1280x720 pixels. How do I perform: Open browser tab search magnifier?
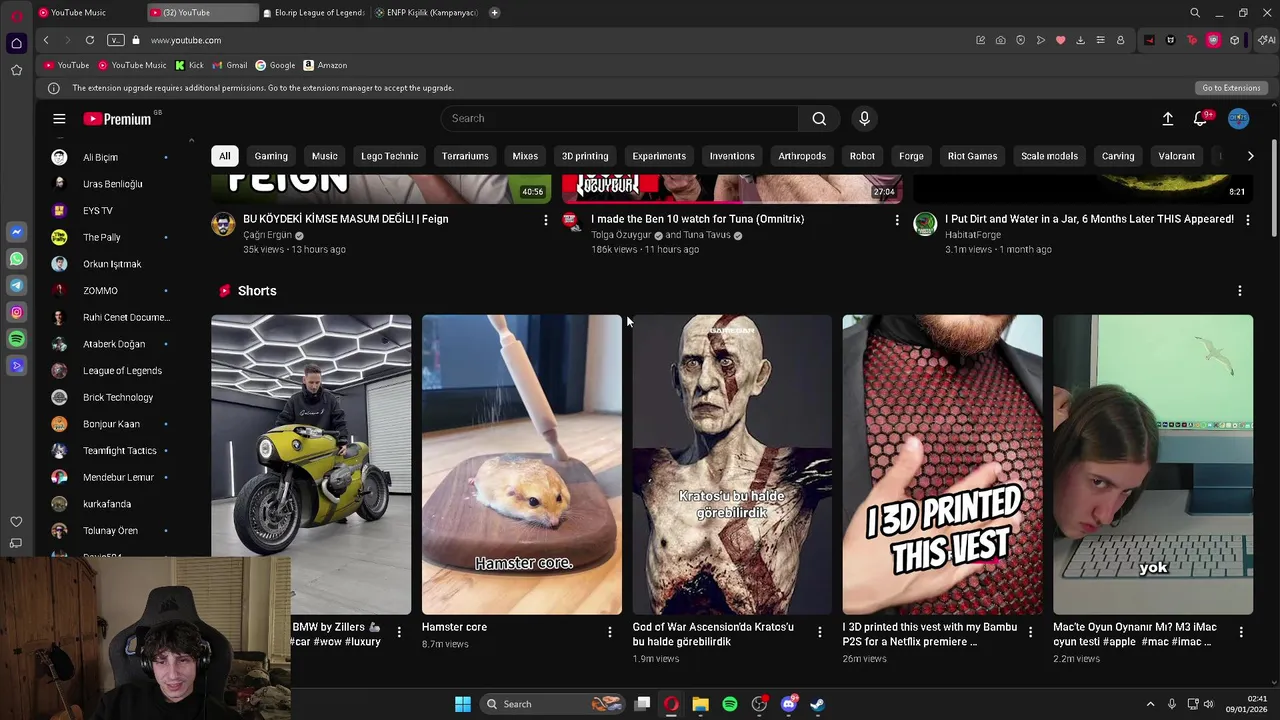click(1195, 13)
